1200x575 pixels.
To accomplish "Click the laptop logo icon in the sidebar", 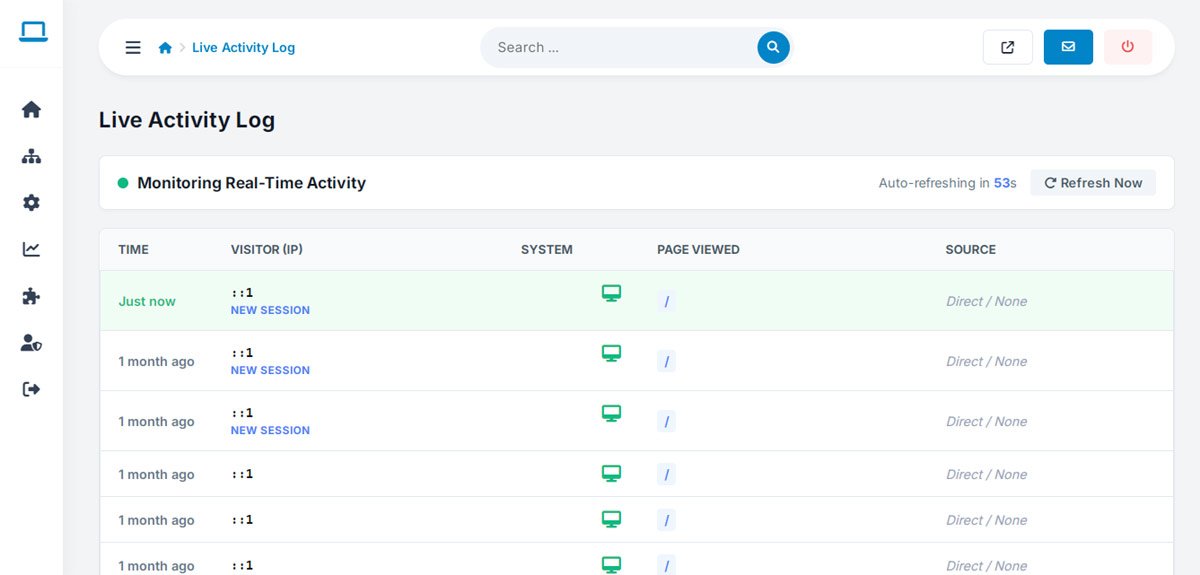I will point(33,32).
